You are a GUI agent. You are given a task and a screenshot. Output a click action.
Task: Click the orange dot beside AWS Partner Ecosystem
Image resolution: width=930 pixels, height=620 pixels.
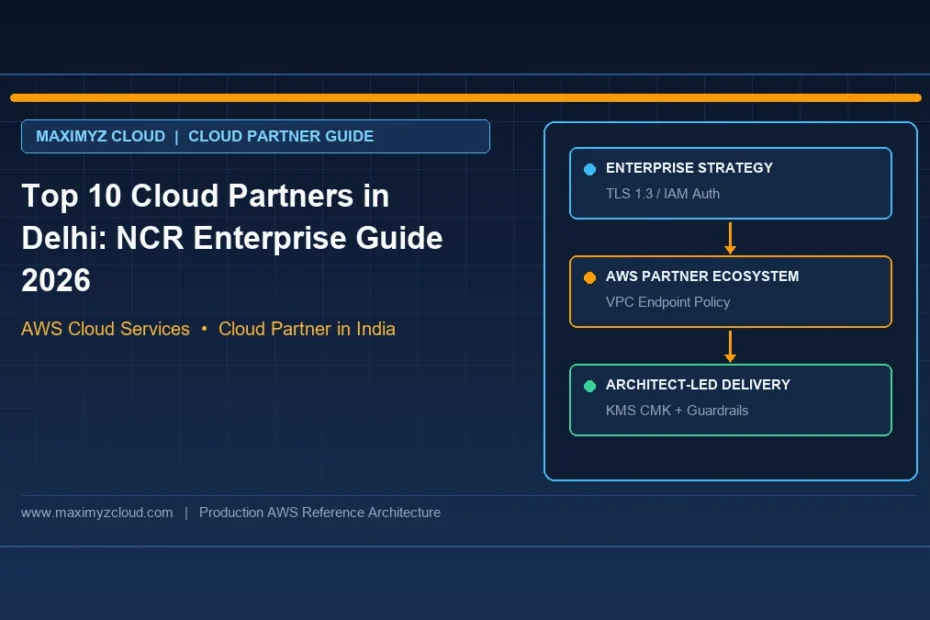tap(590, 278)
